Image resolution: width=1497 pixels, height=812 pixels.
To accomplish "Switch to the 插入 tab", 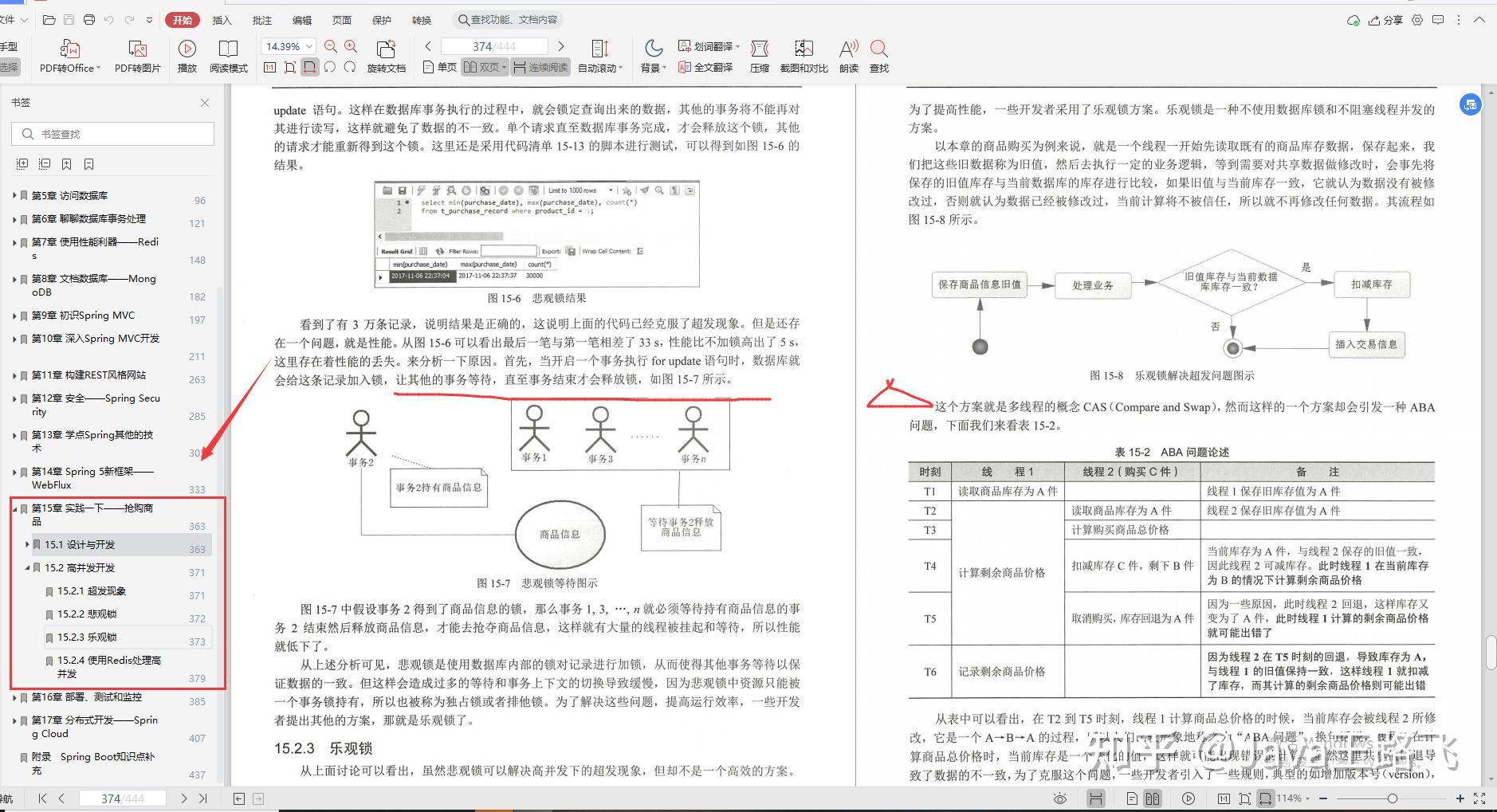I will point(222,20).
